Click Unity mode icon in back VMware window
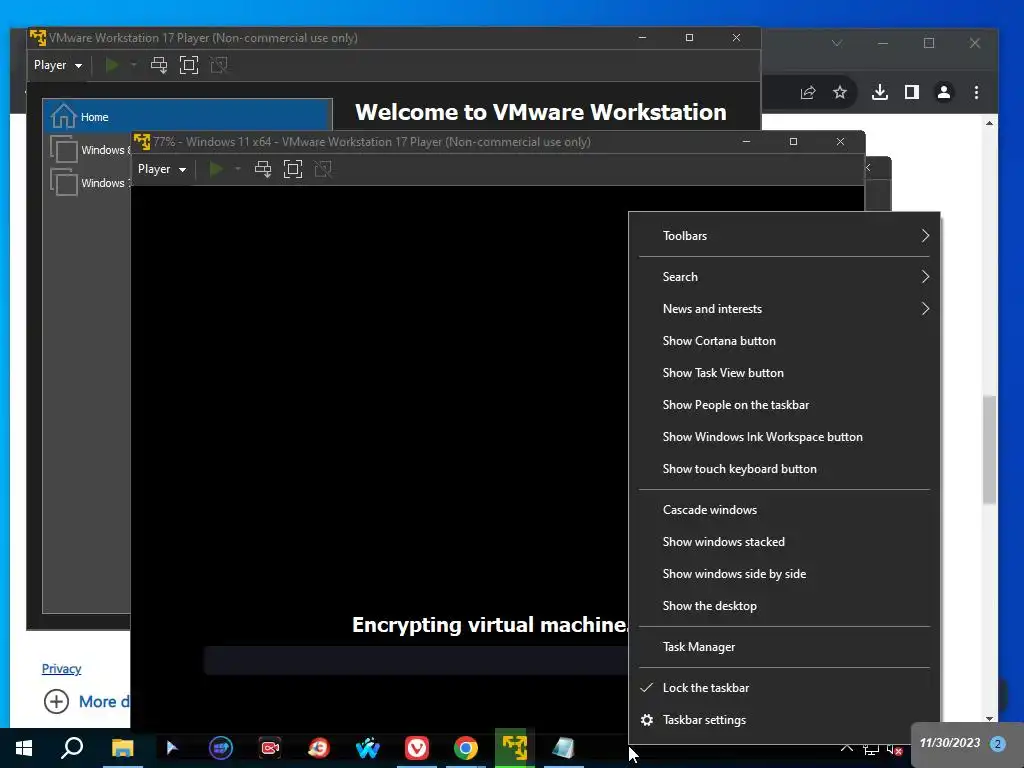The width and height of the screenshot is (1024, 768). 219,65
